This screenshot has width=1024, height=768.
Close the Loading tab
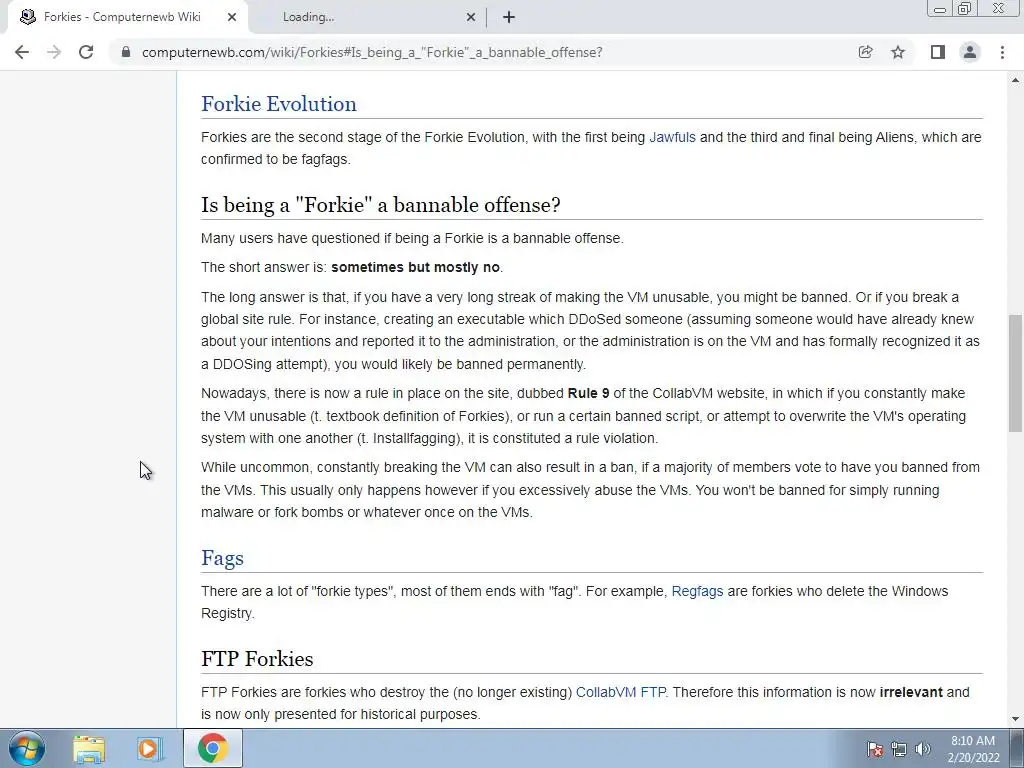tap(471, 17)
